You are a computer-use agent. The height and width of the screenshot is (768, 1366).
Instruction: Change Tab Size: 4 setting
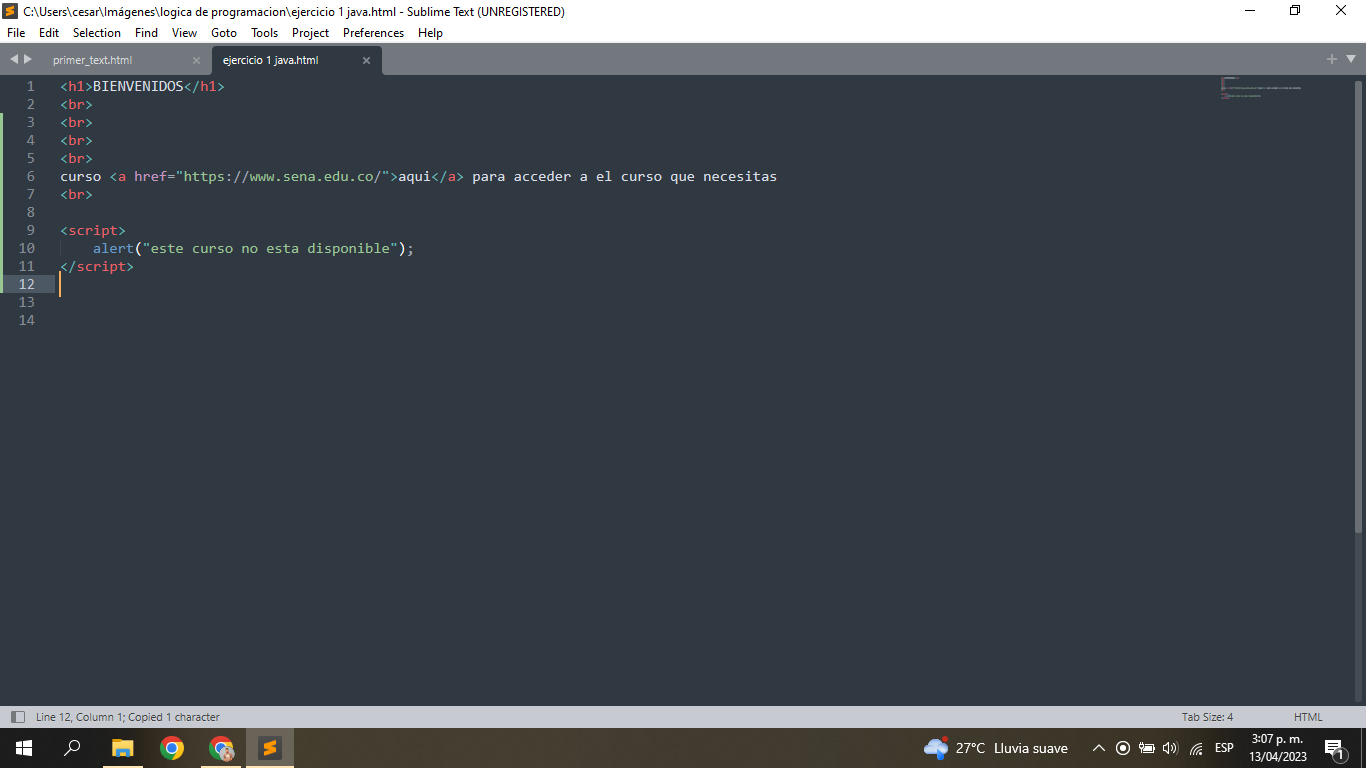coord(1207,717)
